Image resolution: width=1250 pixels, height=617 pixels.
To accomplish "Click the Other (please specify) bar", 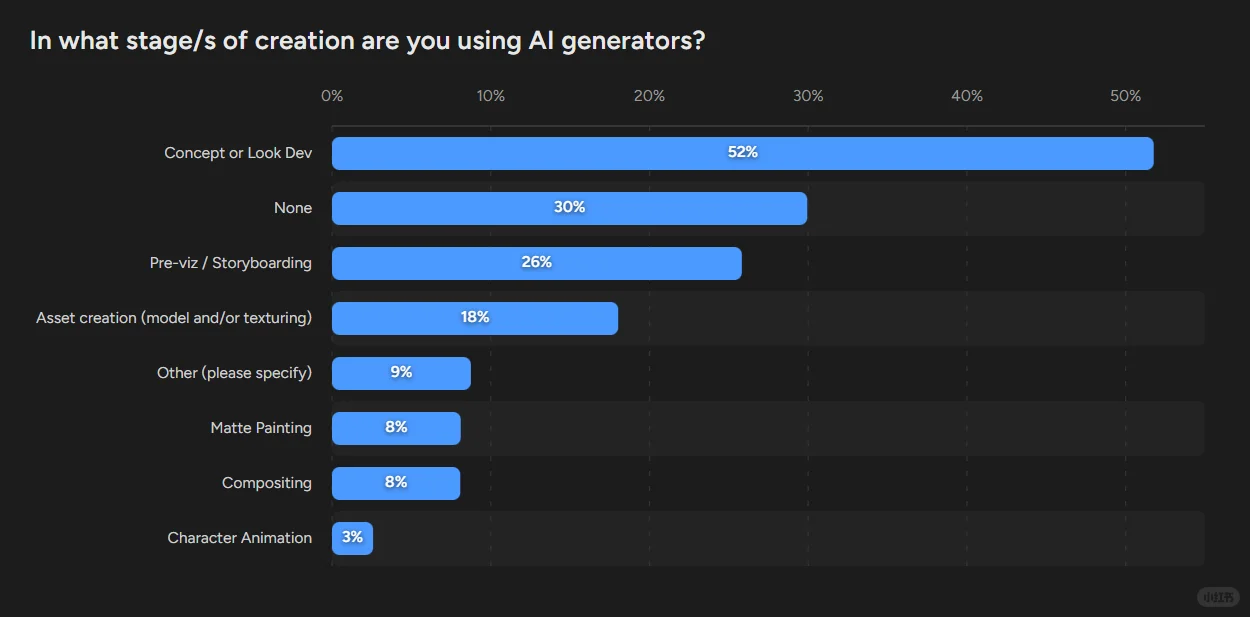I will point(401,373).
